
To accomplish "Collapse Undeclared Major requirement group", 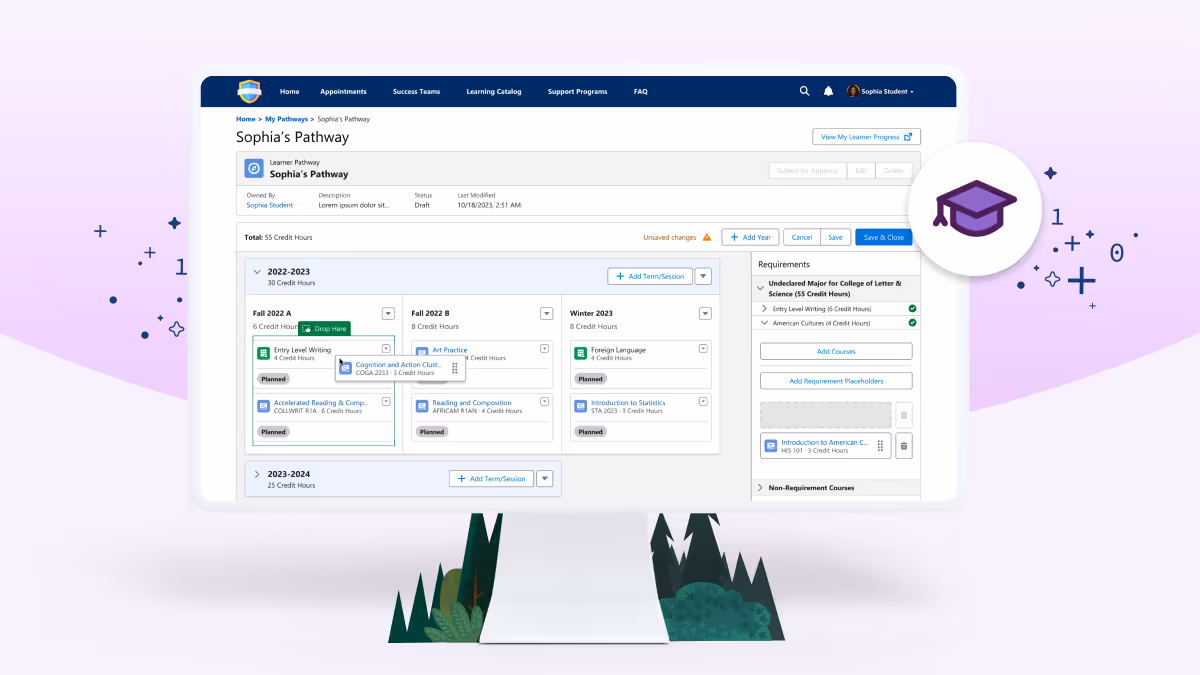I will pos(760,288).
